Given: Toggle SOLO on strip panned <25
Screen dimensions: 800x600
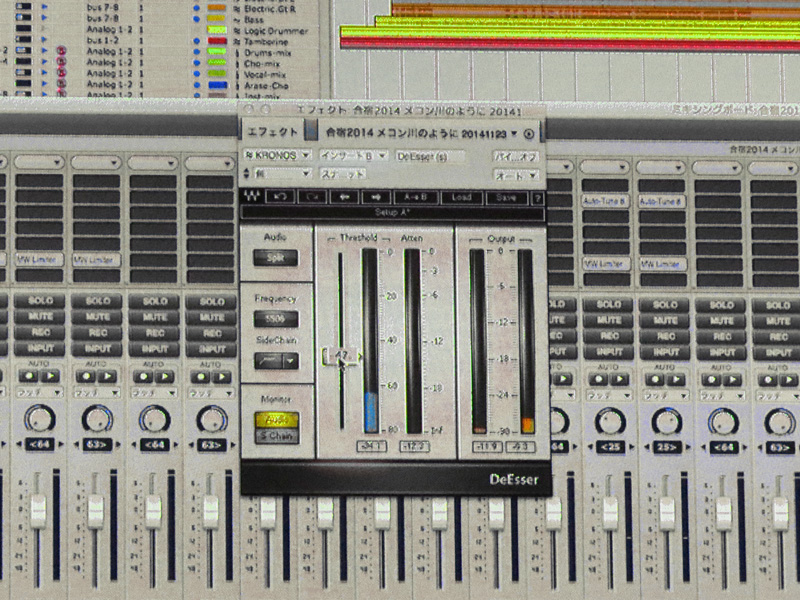Looking at the screenshot, I should (609, 305).
